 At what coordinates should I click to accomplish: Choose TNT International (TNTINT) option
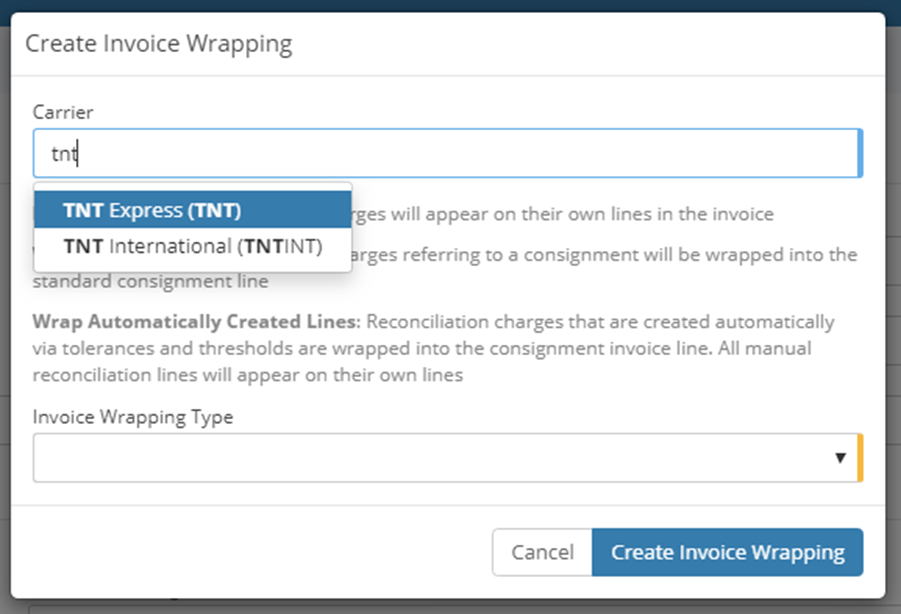(x=192, y=246)
